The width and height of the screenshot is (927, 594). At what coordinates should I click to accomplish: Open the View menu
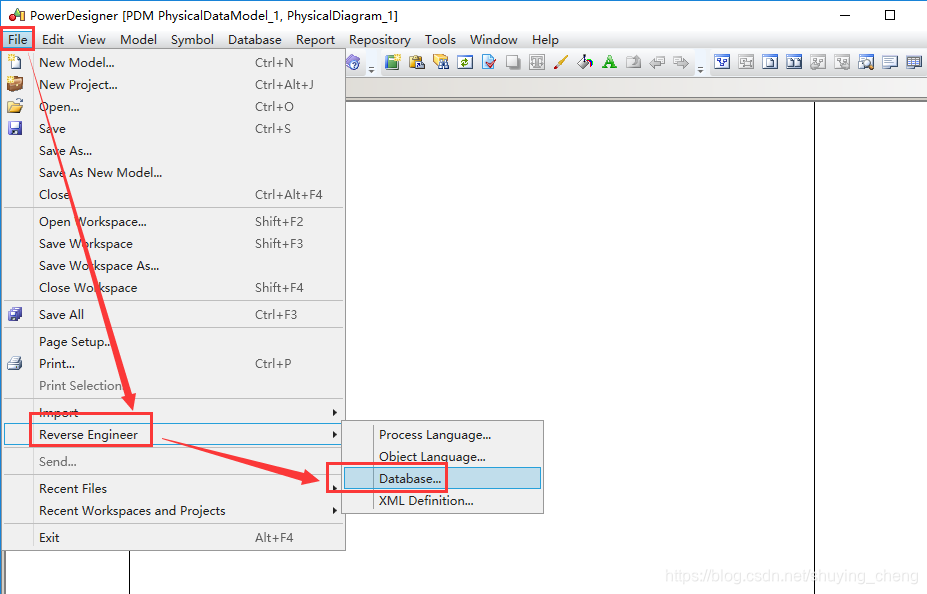click(92, 40)
